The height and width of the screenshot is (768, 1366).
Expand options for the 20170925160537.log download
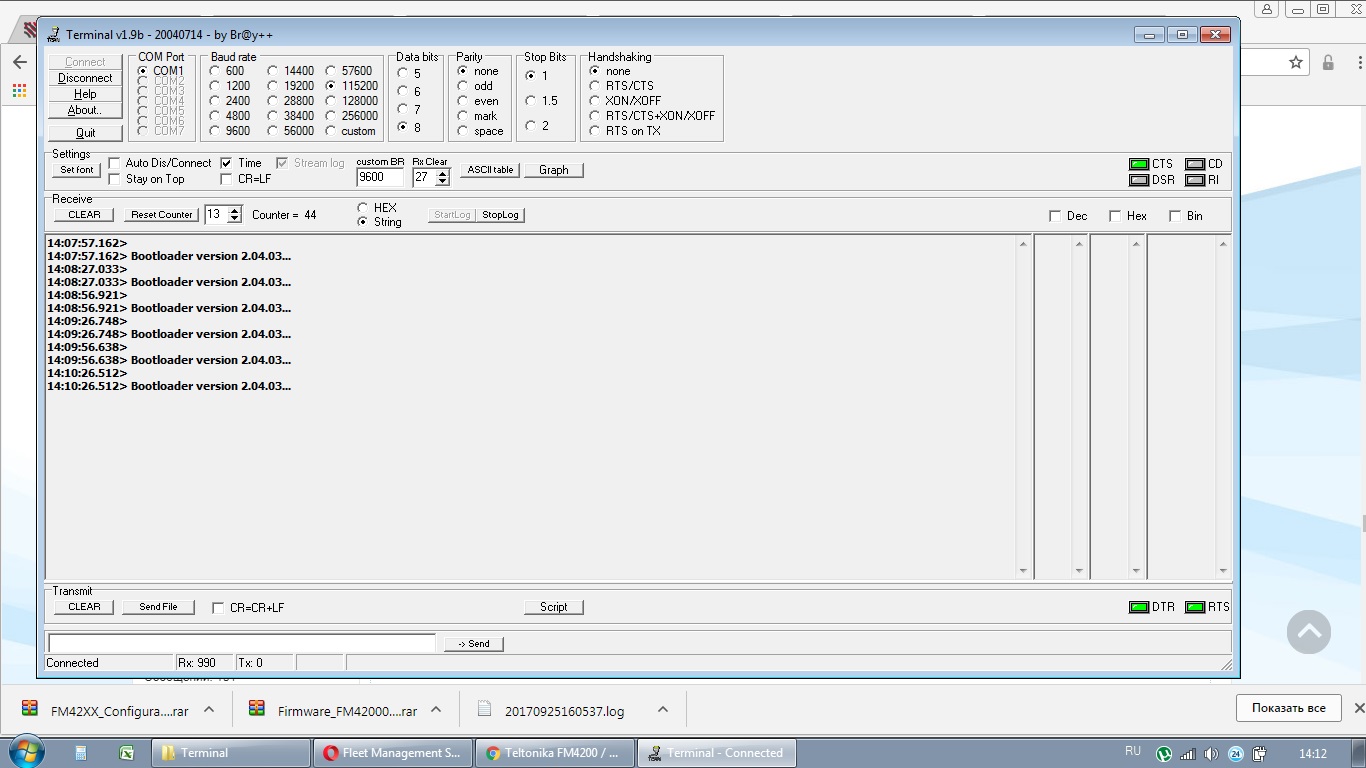pyautogui.click(x=662, y=710)
